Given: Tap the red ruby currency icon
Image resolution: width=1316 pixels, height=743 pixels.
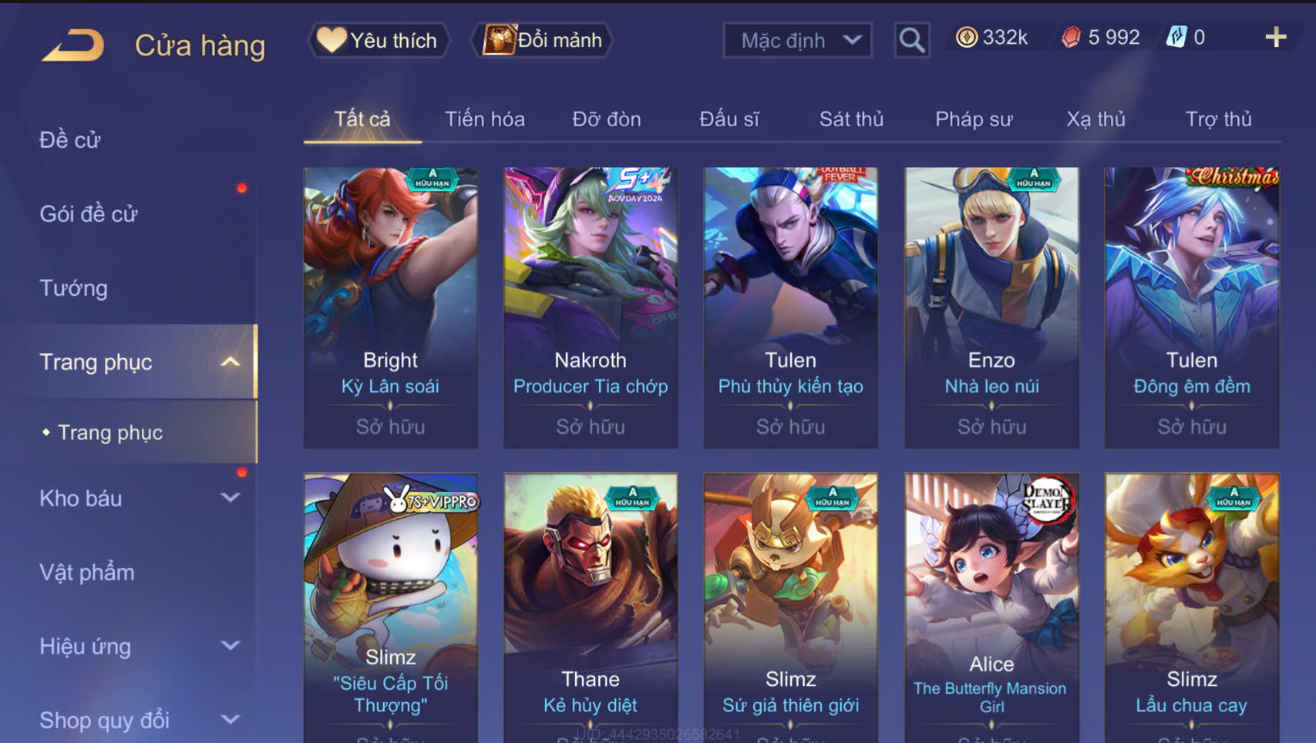Looking at the screenshot, I should [x=1071, y=38].
